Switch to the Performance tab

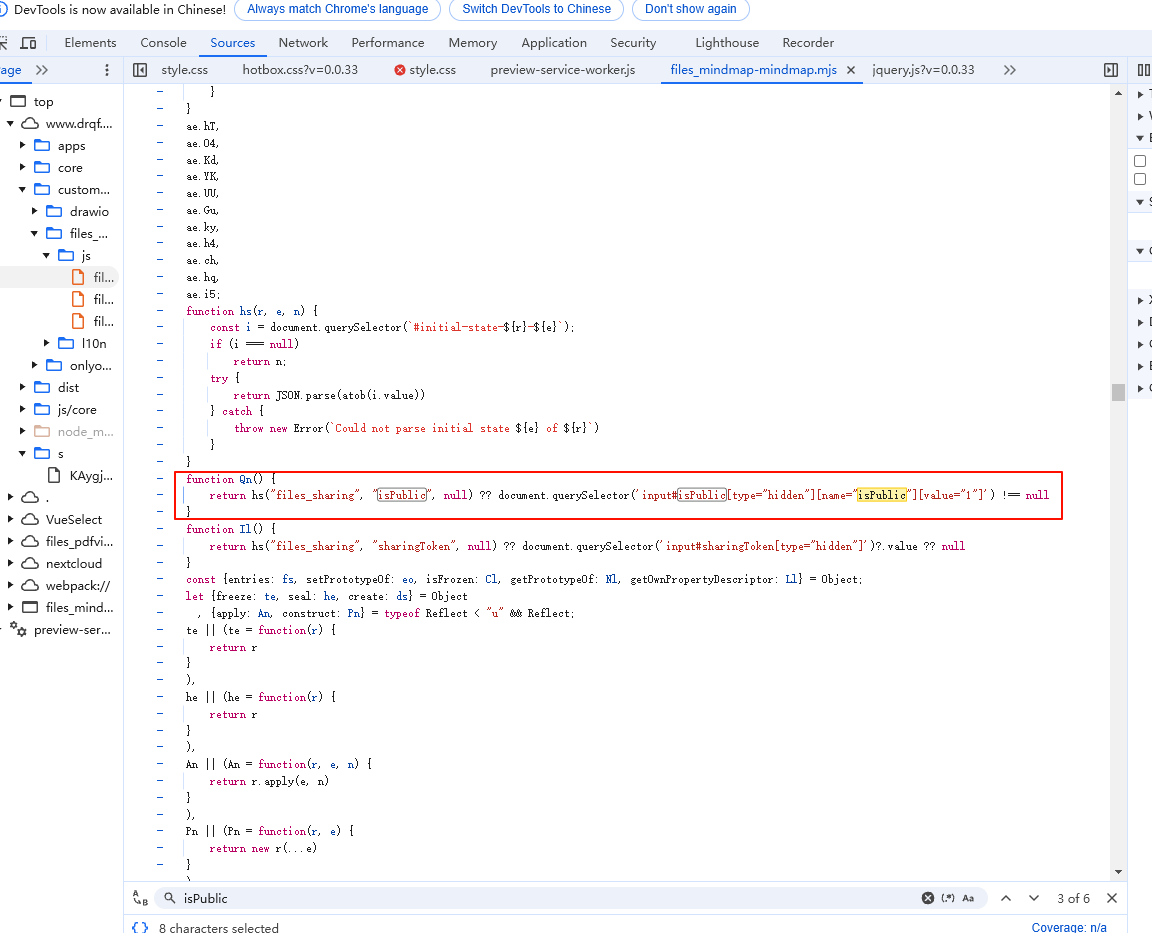tap(388, 43)
